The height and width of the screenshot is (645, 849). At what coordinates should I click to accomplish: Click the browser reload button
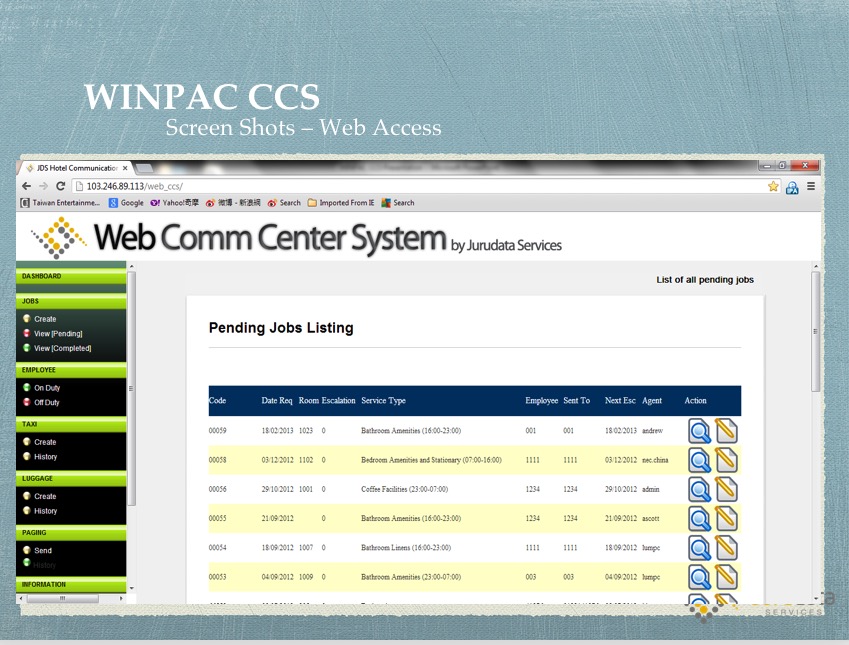(x=60, y=186)
